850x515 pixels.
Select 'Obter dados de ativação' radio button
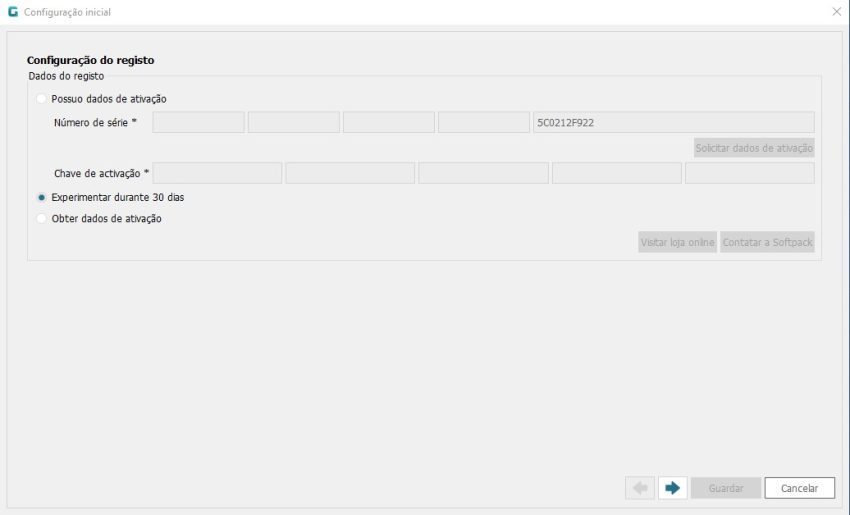(41, 219)
